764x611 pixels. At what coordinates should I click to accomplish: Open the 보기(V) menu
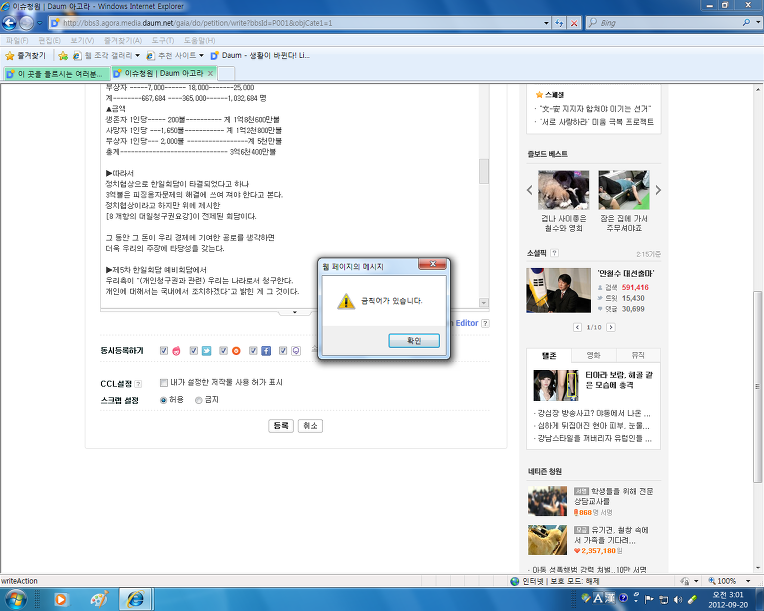pos(82,40)
